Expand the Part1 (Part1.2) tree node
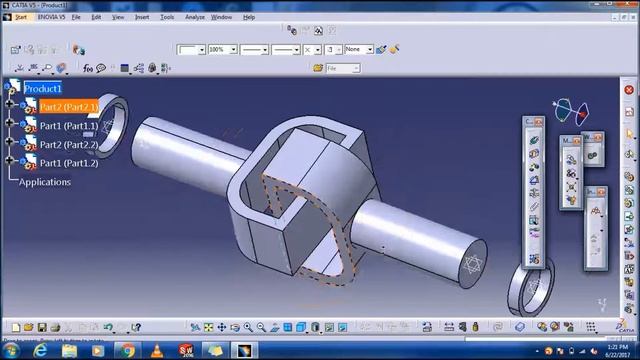 coord(9,160)
